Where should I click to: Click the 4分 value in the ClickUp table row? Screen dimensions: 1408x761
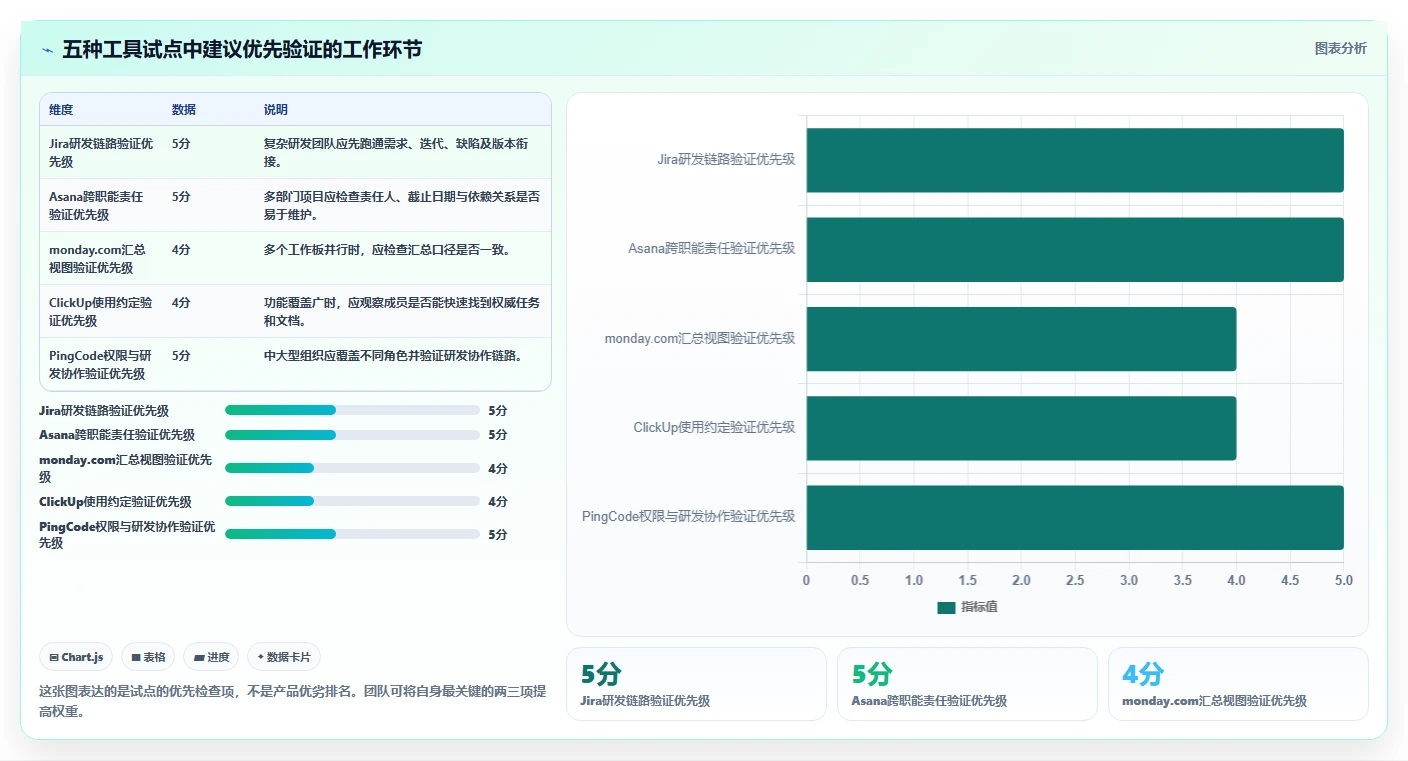[x=181, y=303]
